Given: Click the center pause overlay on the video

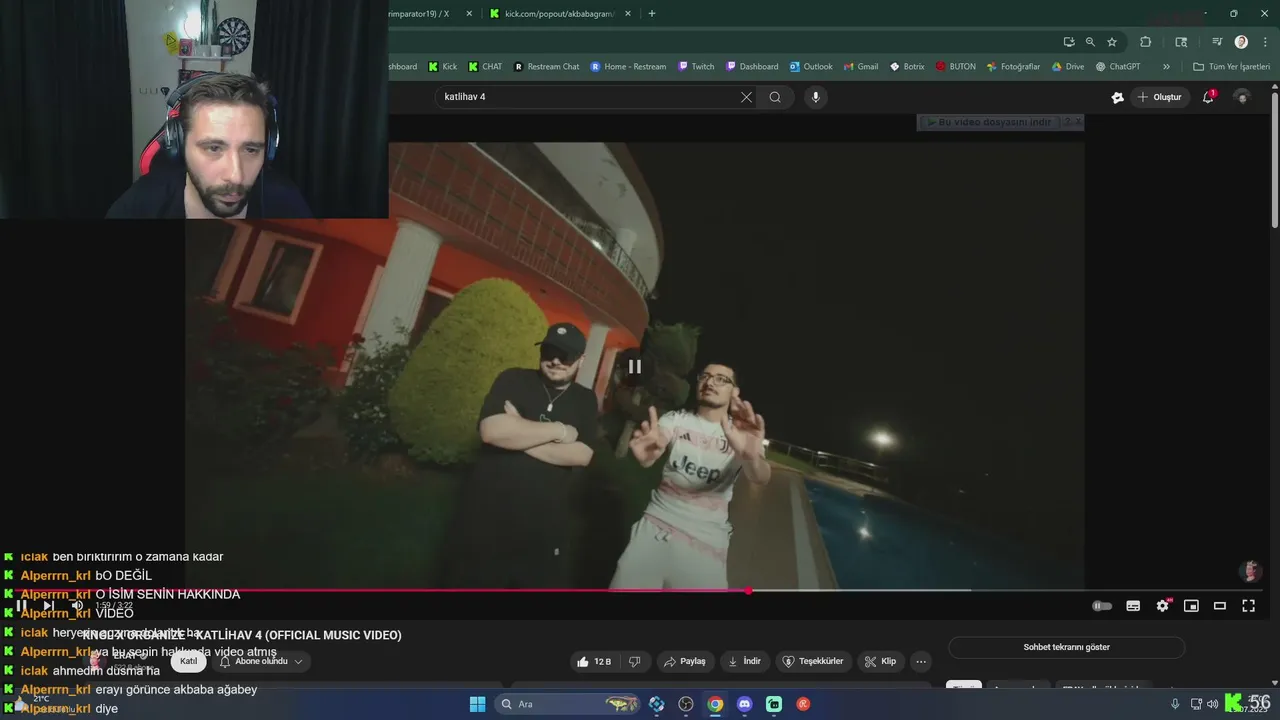Looking at the screenshot, I should (635, 367).
